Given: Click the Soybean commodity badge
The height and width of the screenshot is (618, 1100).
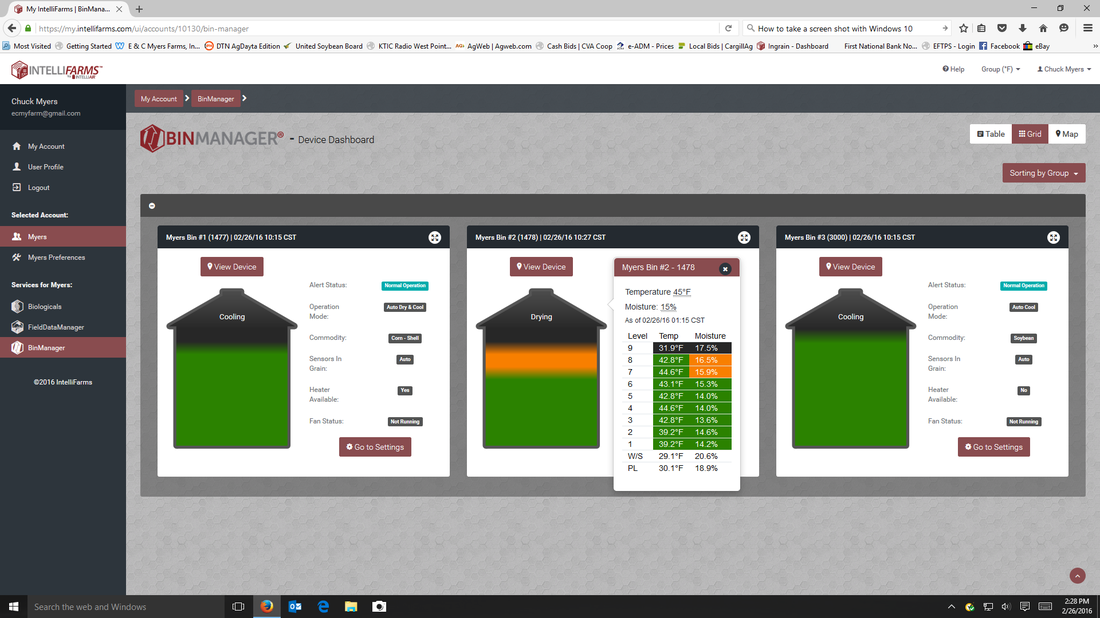Looking at the screenshot, I should click(x=1024, y=338).
